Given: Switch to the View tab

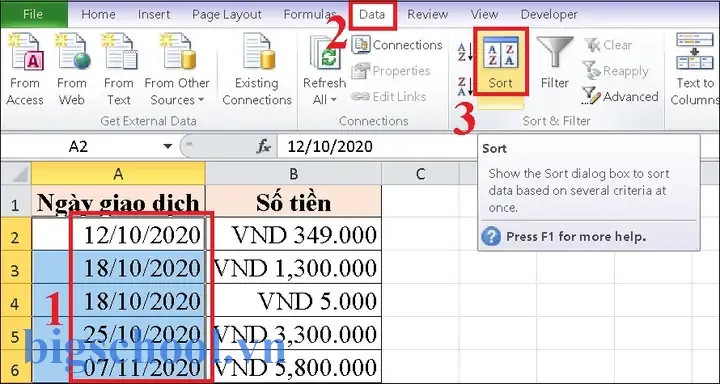Looking at the screenshot, I should pos(484,15).
